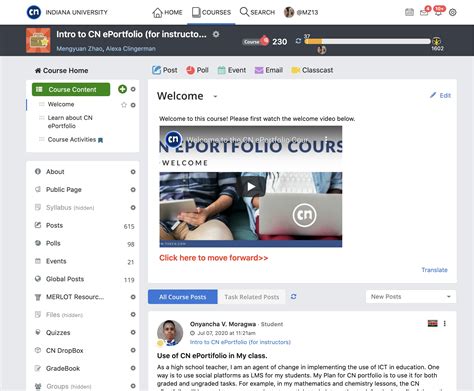Switch to the Task Related Posts tab

click(x=252, y=297)
